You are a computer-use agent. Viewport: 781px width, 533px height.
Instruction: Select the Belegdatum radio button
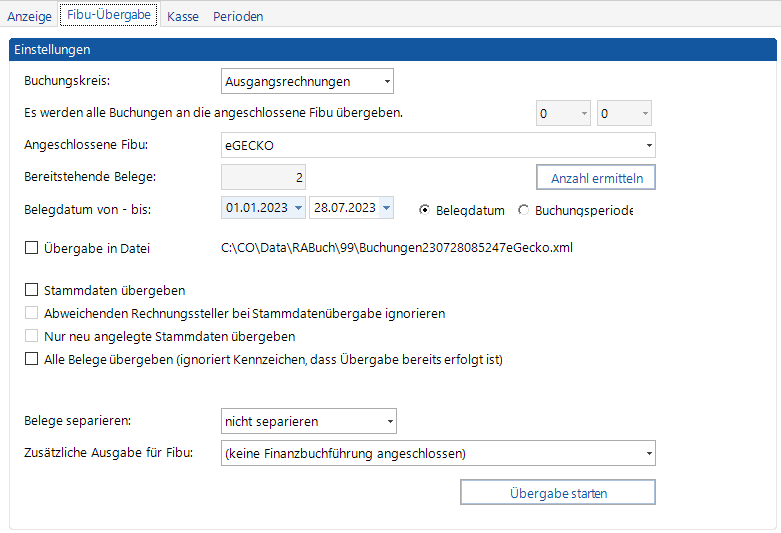coord(425,210)
